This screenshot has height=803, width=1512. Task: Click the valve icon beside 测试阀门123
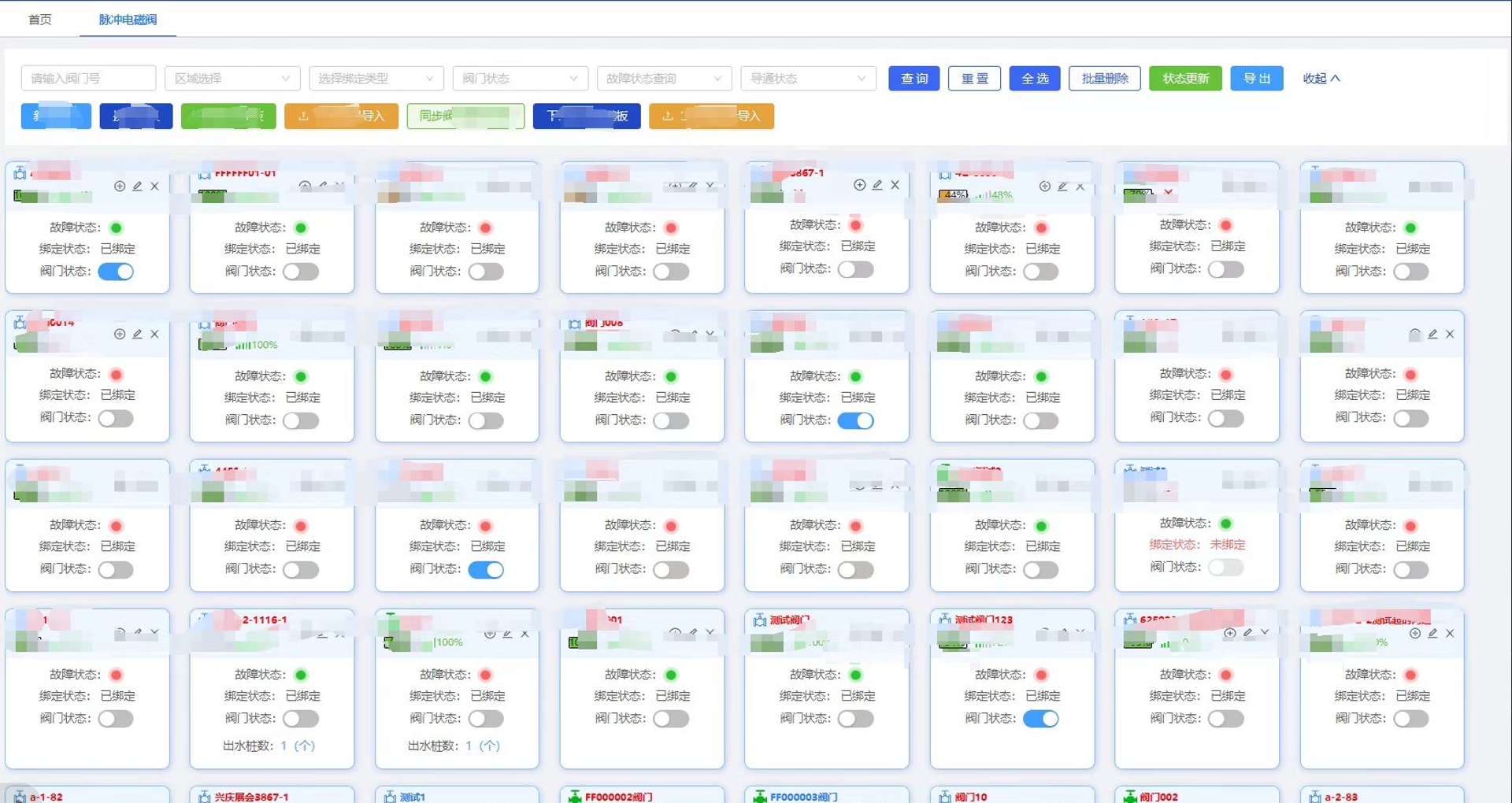point(944,620)
